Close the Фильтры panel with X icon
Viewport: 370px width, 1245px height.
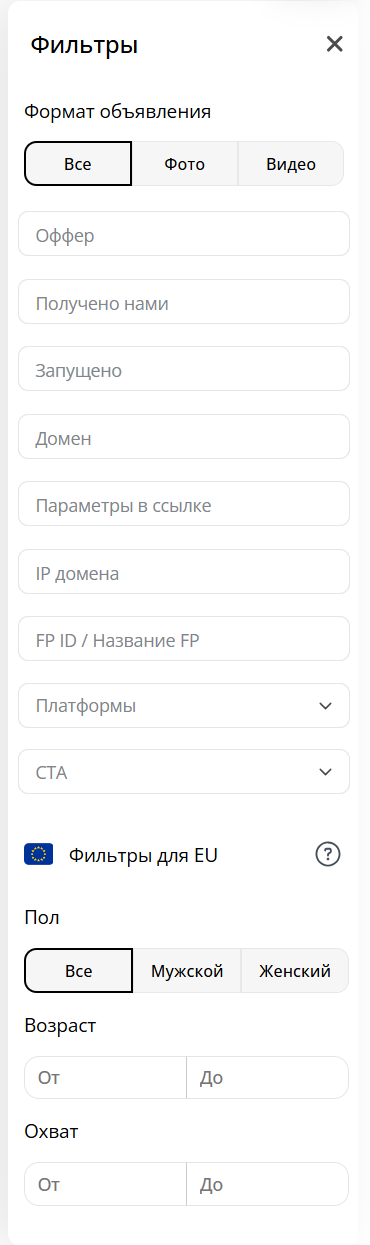pos(334,44)
